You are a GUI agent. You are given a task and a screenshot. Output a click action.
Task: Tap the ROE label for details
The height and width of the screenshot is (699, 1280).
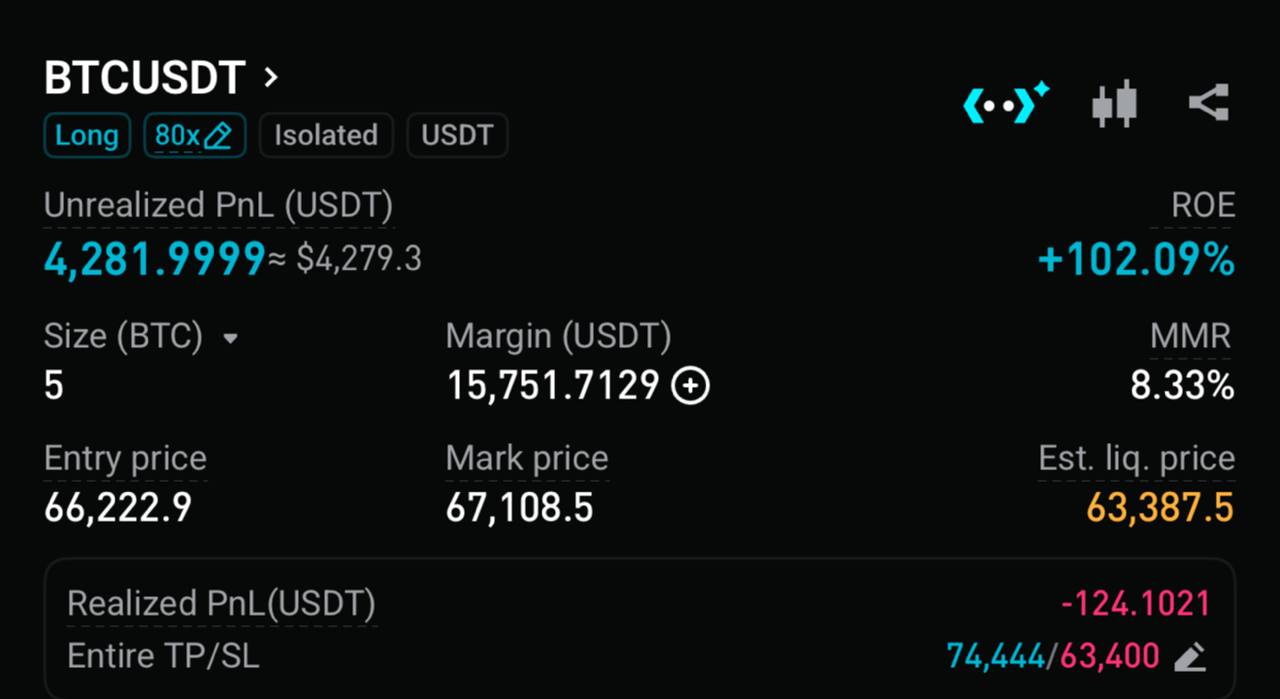[1203, 206]
